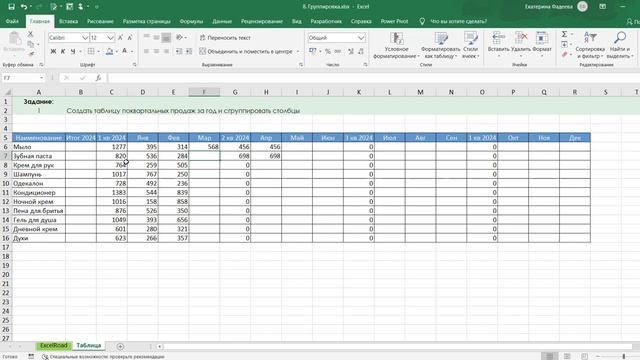The image size is (640, 360).
Task: Center cell text horizontally
Action: click(x=156, y=51)
